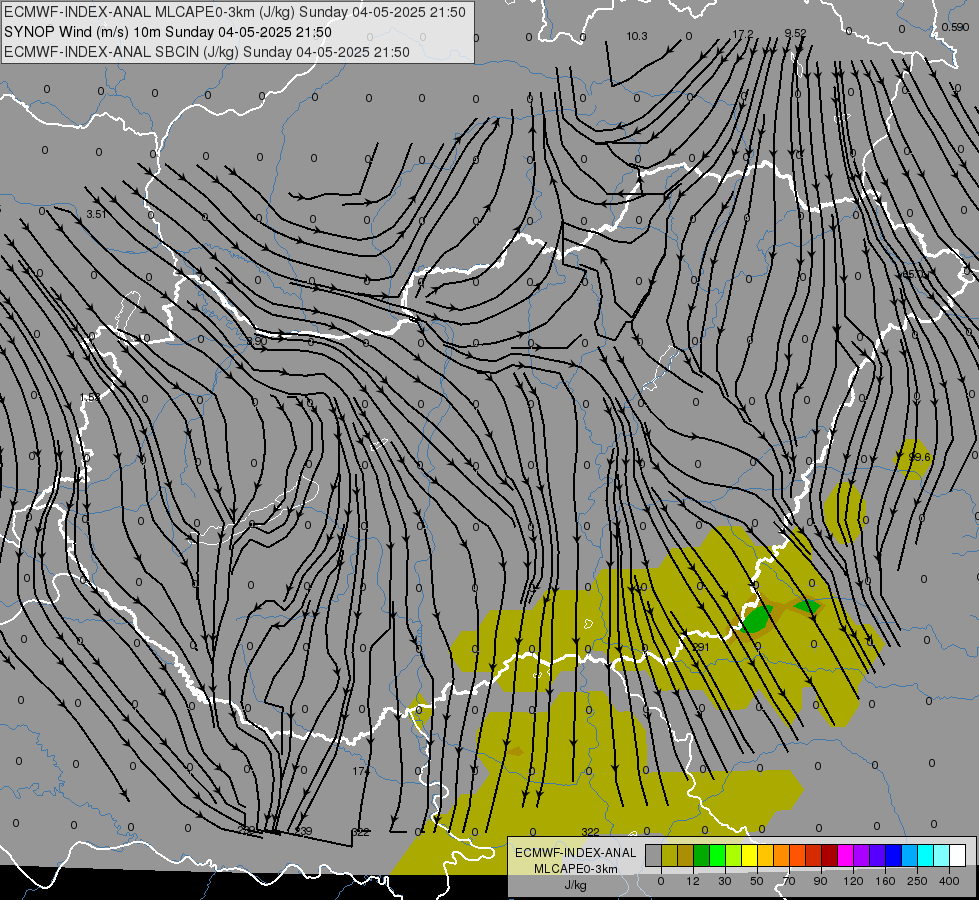Click map value 239
979x900 pixels.
(303, 831)
